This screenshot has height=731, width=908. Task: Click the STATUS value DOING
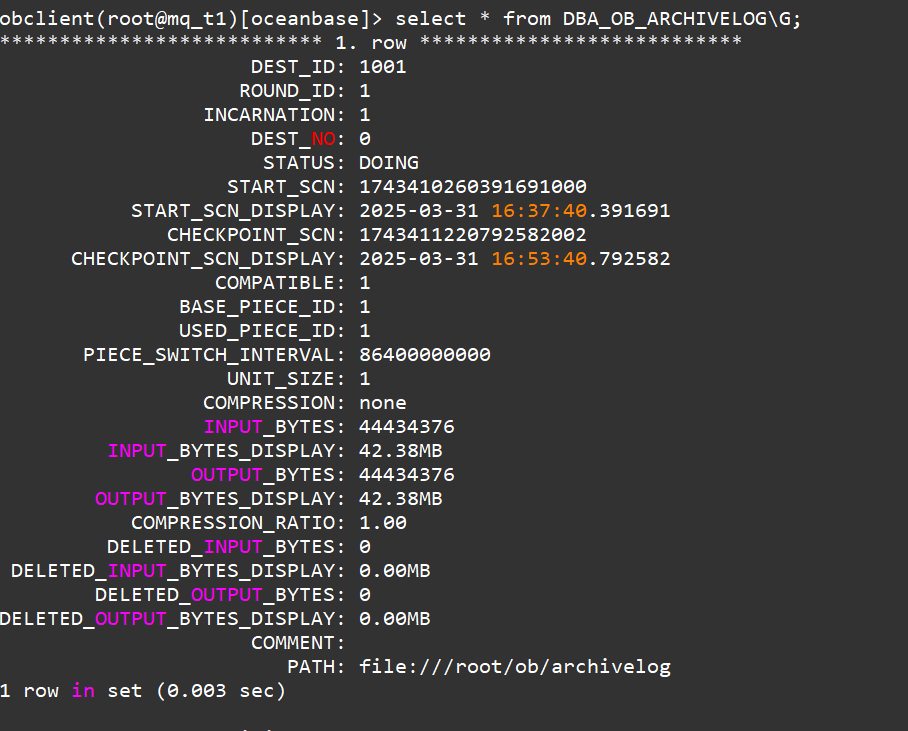click(x=389, y=163)
